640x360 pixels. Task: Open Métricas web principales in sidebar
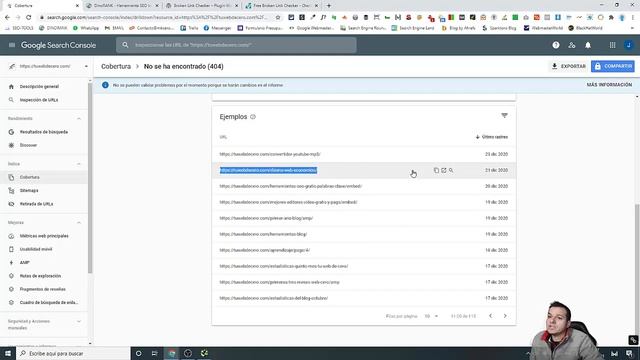click(x=44, y=236)
